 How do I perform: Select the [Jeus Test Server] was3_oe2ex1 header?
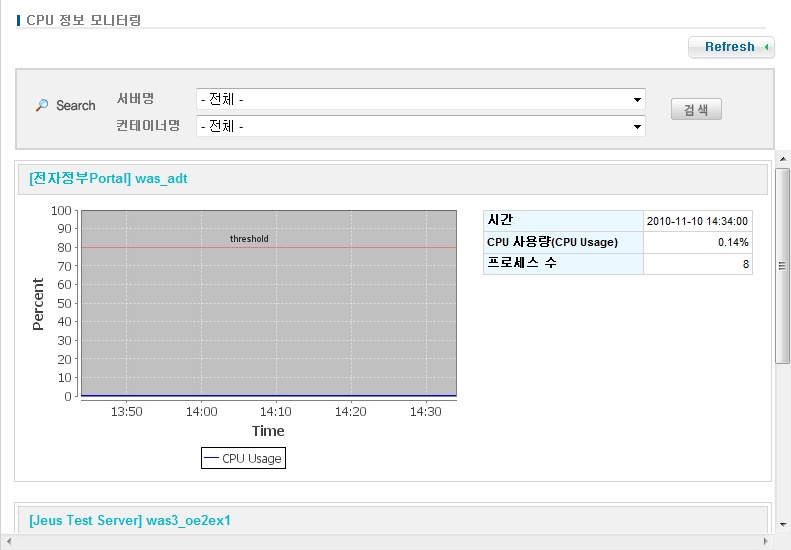tap(130, 521)
